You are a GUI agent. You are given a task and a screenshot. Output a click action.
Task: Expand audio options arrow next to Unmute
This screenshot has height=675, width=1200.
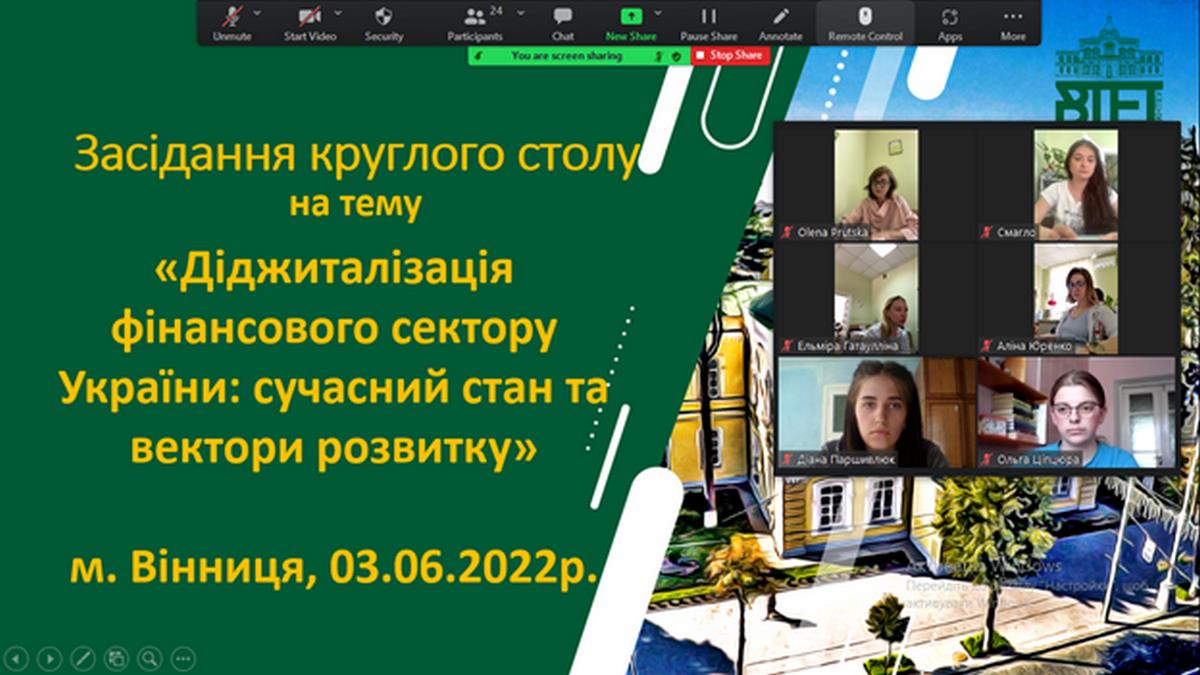[x=258, y=13]
